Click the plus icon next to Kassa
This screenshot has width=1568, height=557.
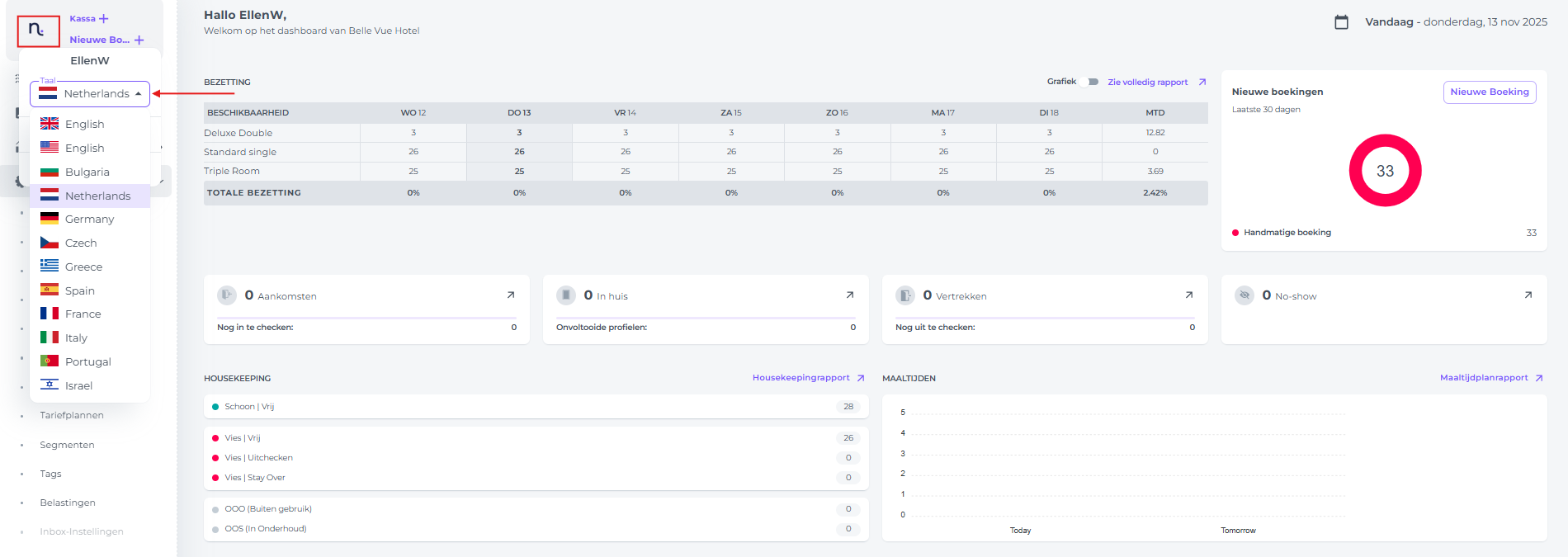click(x=103, y=19)
